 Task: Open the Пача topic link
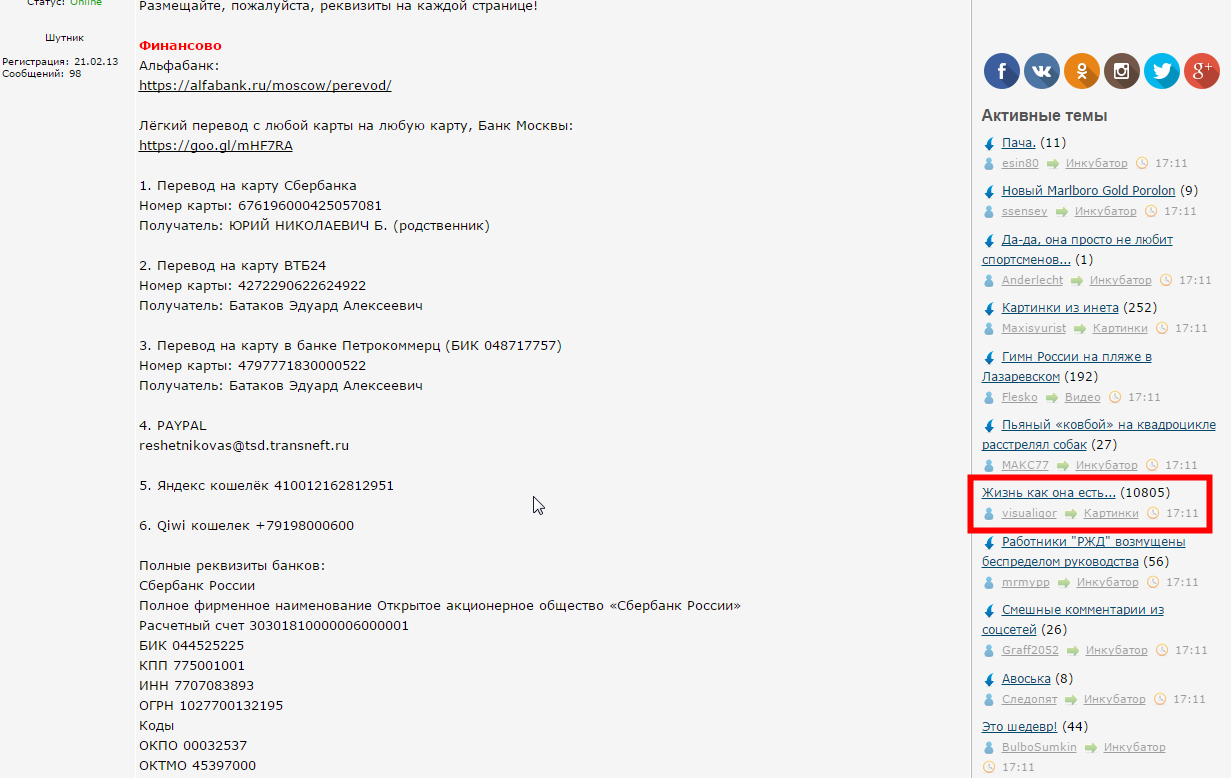tap(1019, 143)
